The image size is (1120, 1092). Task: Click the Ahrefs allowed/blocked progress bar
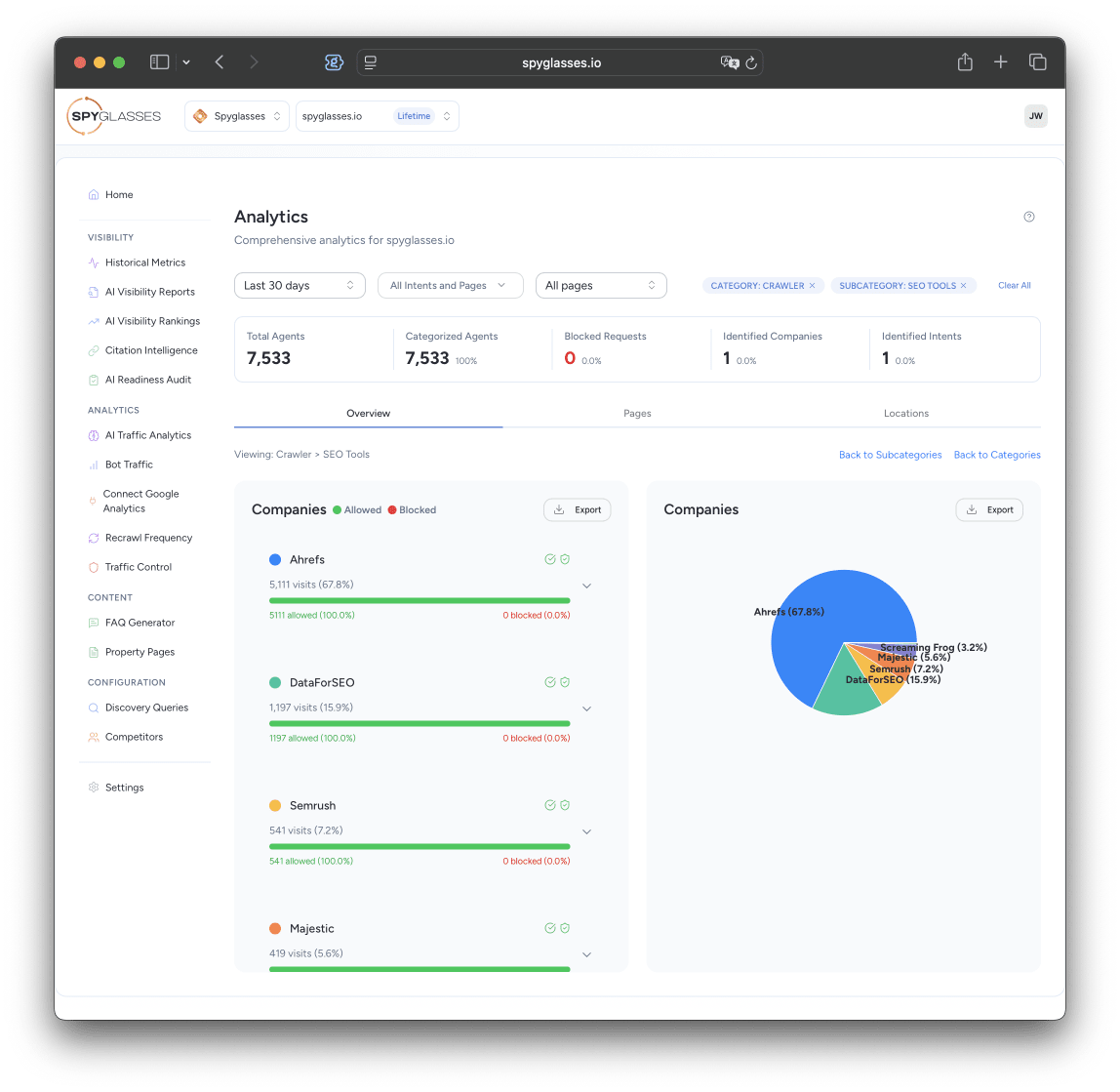[x=420, y=600]
